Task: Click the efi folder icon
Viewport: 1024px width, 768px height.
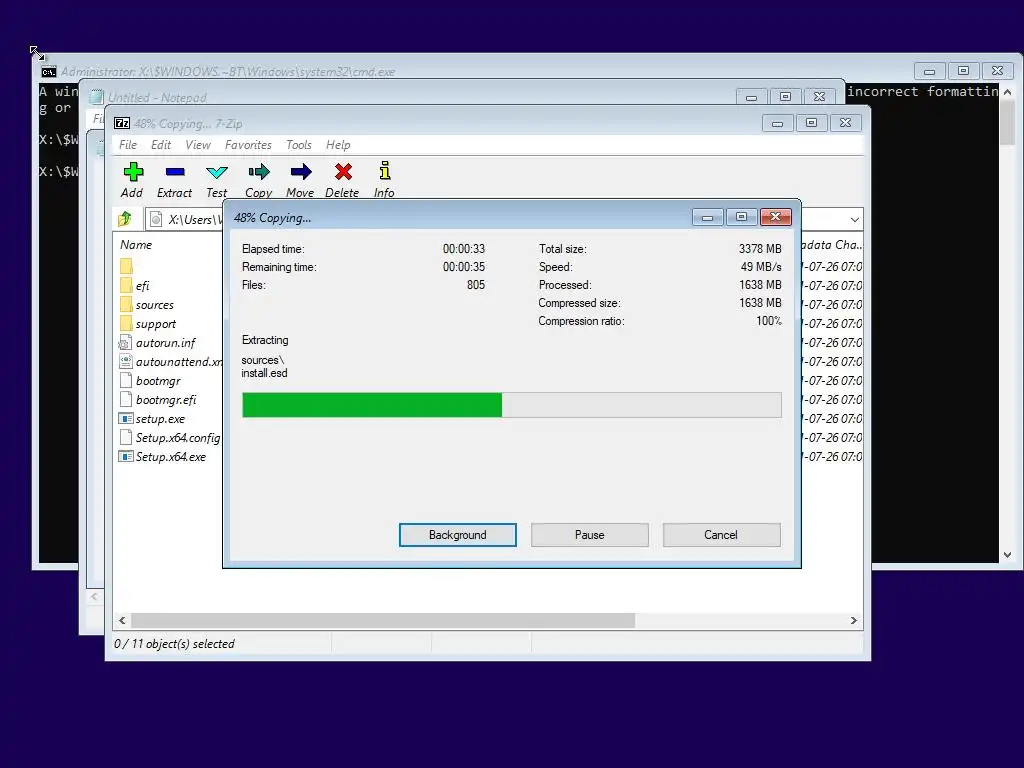Action: [126, 285]
